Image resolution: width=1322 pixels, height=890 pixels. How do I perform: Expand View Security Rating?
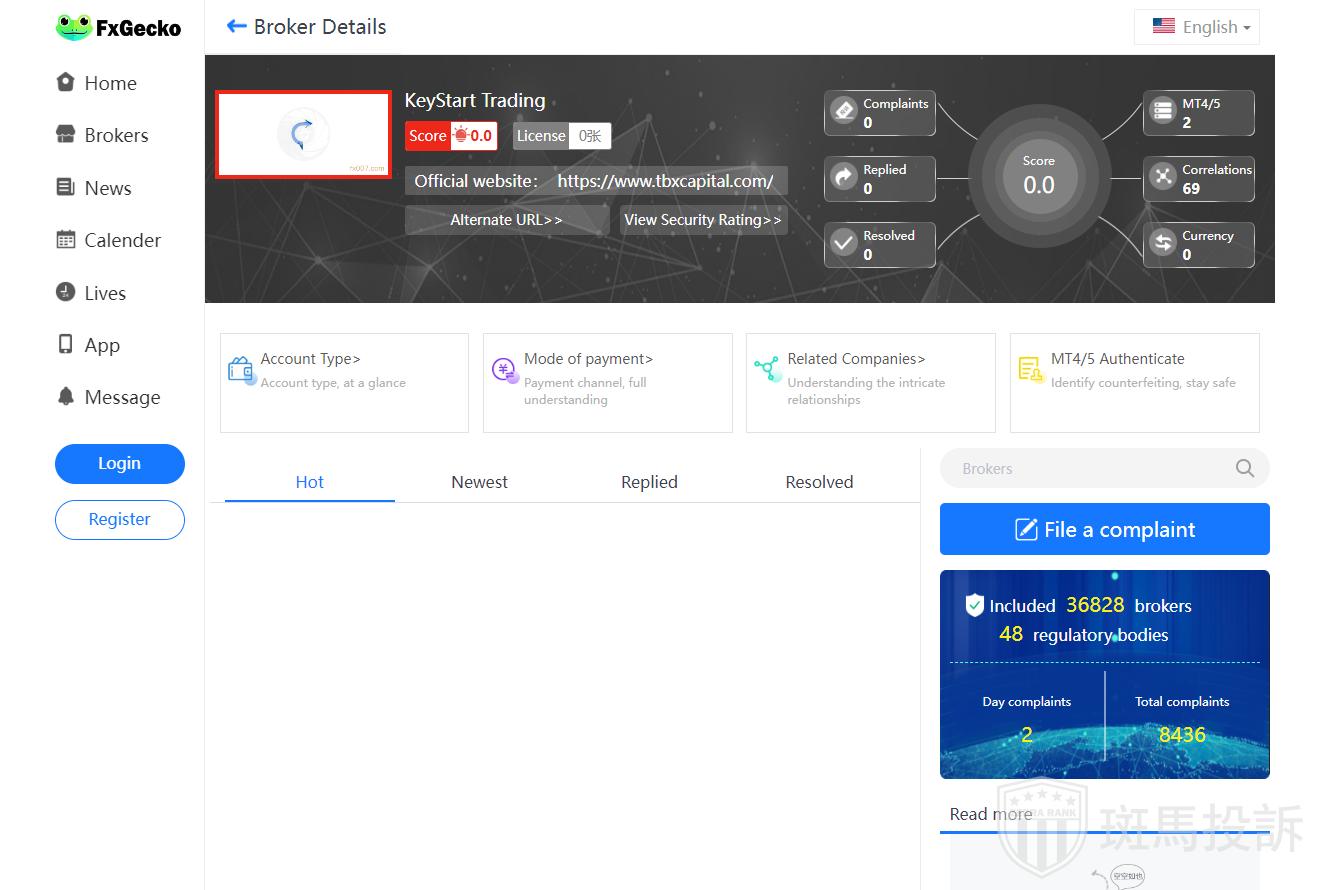[703, 220]
